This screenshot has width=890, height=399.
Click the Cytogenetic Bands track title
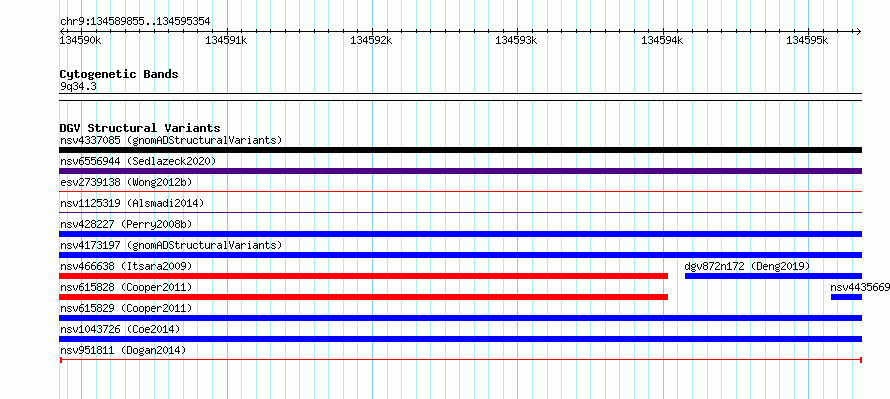point(119,74)
